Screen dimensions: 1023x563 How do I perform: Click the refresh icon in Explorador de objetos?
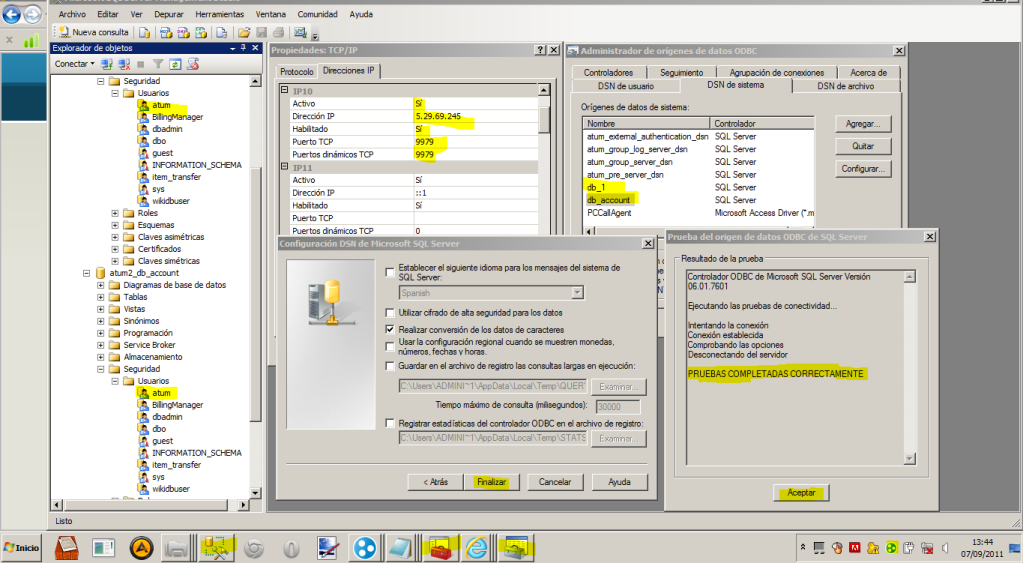click(175, 64)
